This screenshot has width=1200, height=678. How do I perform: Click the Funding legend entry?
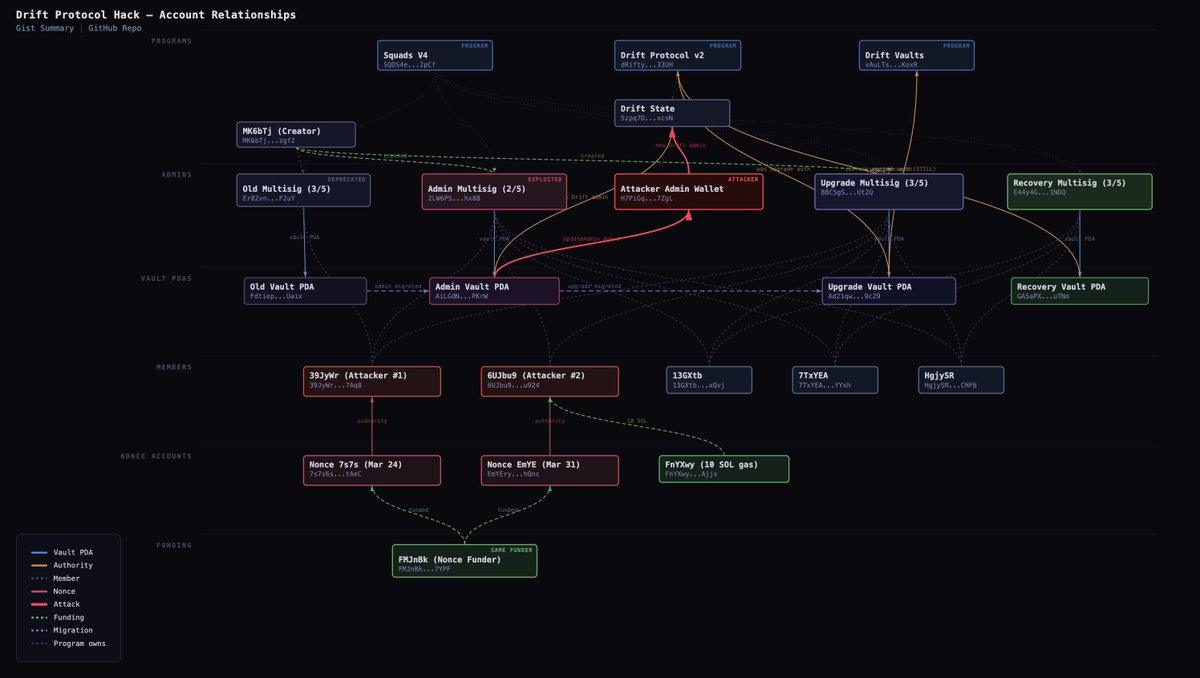click(x=58, y=617)
